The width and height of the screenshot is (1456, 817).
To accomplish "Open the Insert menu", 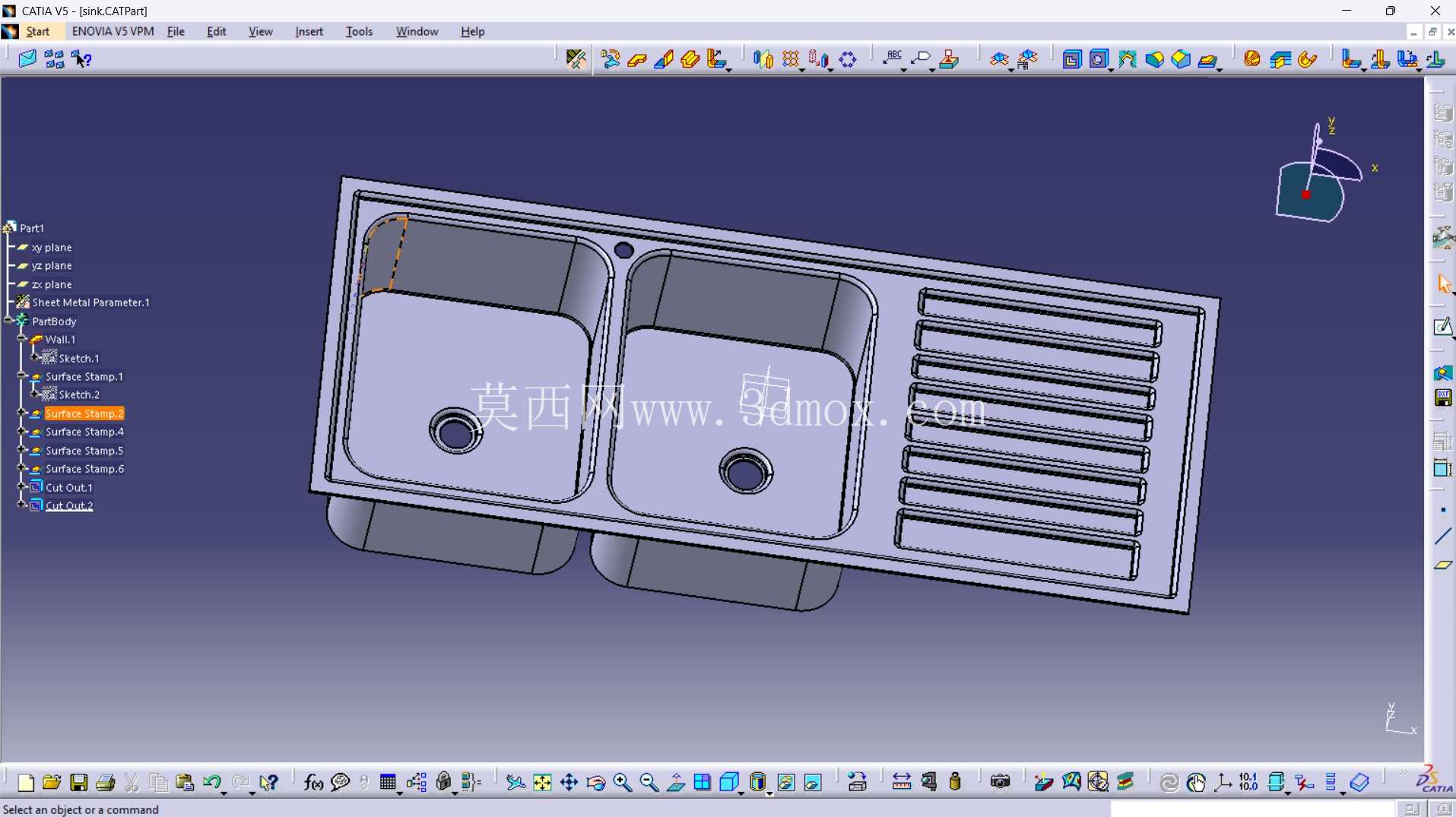I will (x=309, y=31).
